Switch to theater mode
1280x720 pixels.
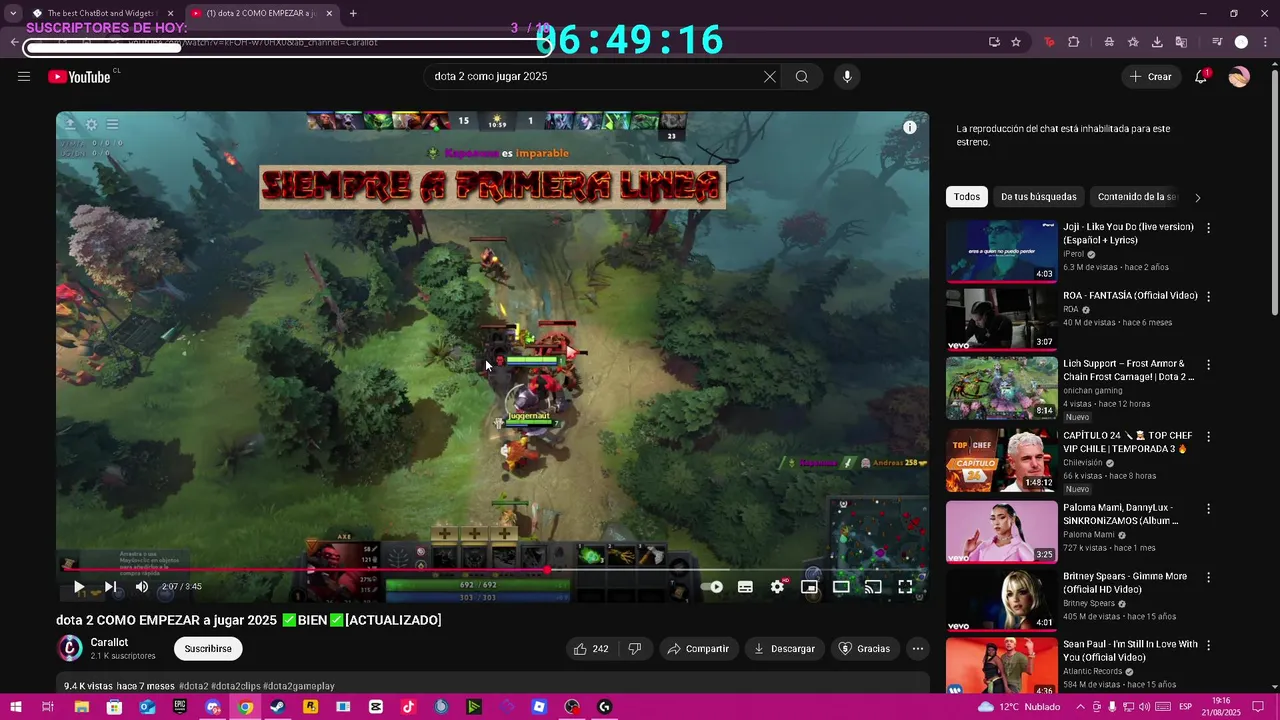[x=841, y=587]
